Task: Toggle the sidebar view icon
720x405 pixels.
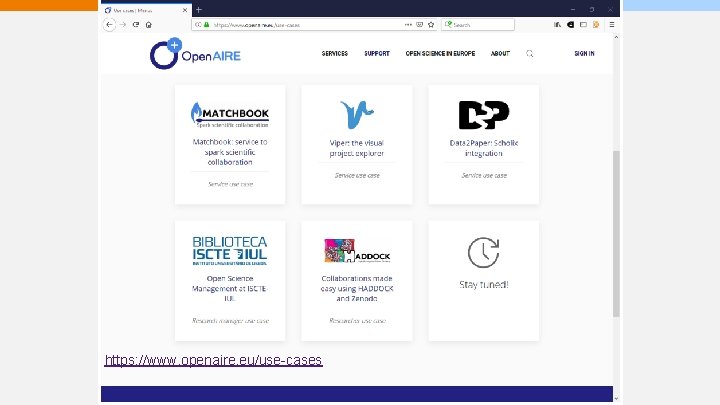Action: tap(583, 25)
